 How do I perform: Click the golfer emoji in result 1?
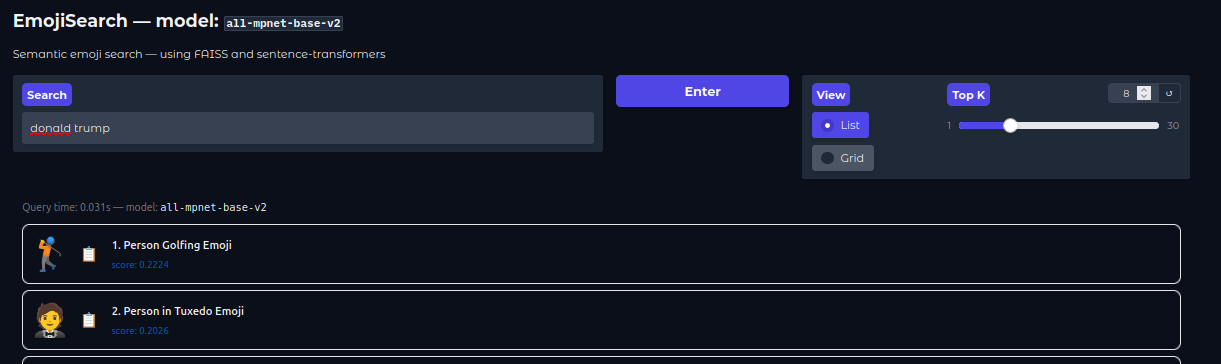(x=48, y=254)
